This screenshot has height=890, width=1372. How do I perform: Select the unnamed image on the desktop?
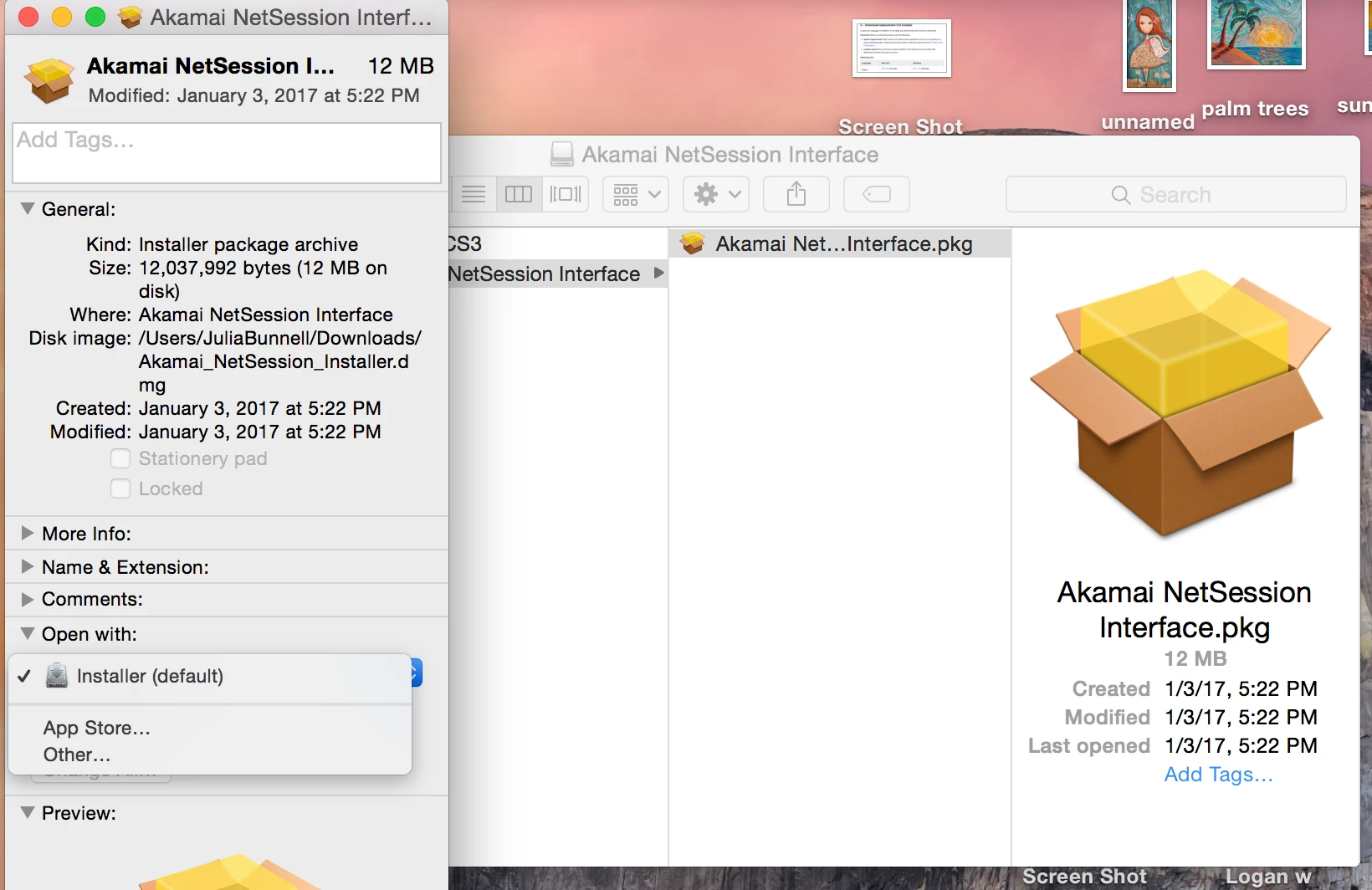[x=1149, y=45]
